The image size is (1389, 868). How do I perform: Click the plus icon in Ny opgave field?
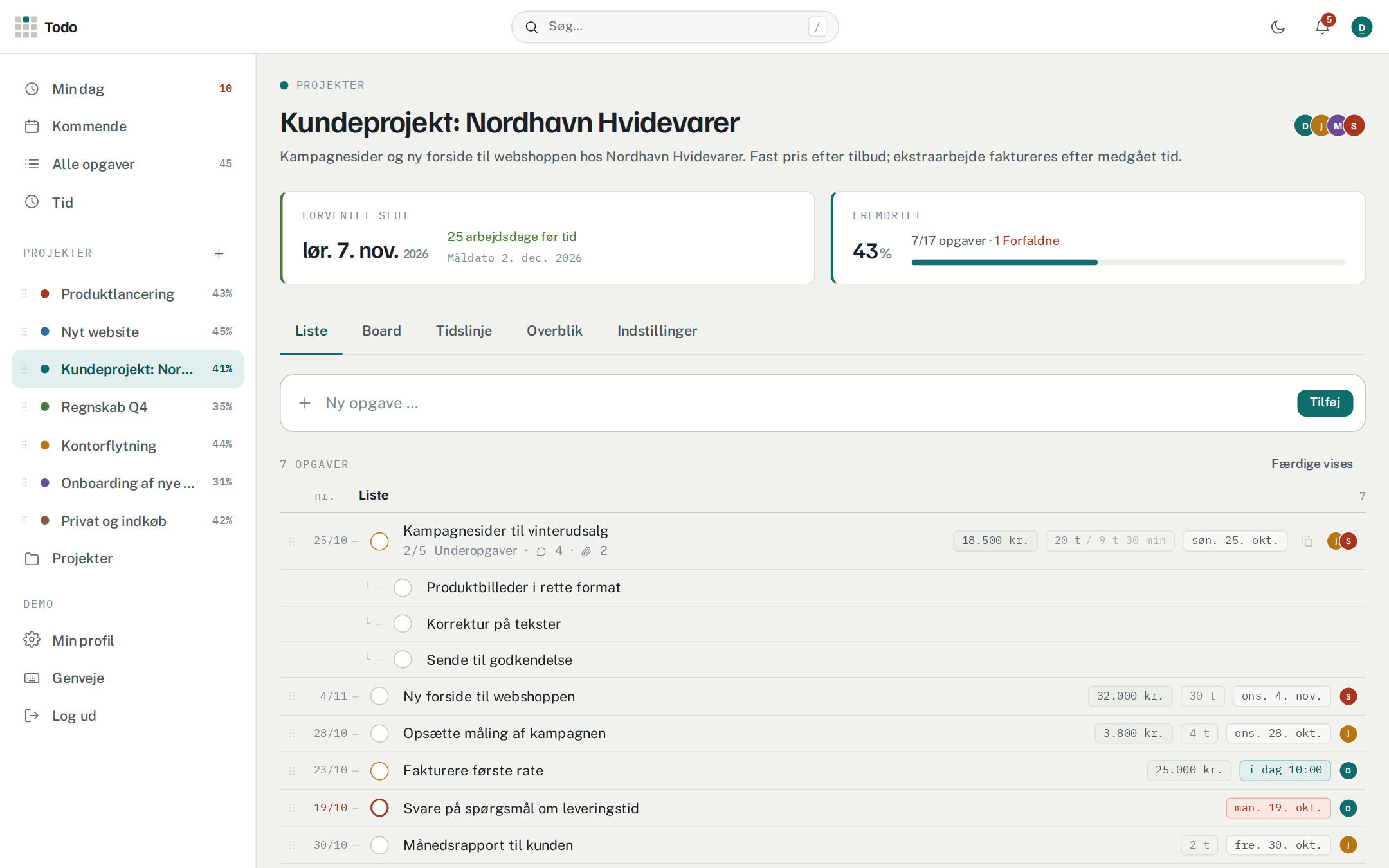click(305, 403)
